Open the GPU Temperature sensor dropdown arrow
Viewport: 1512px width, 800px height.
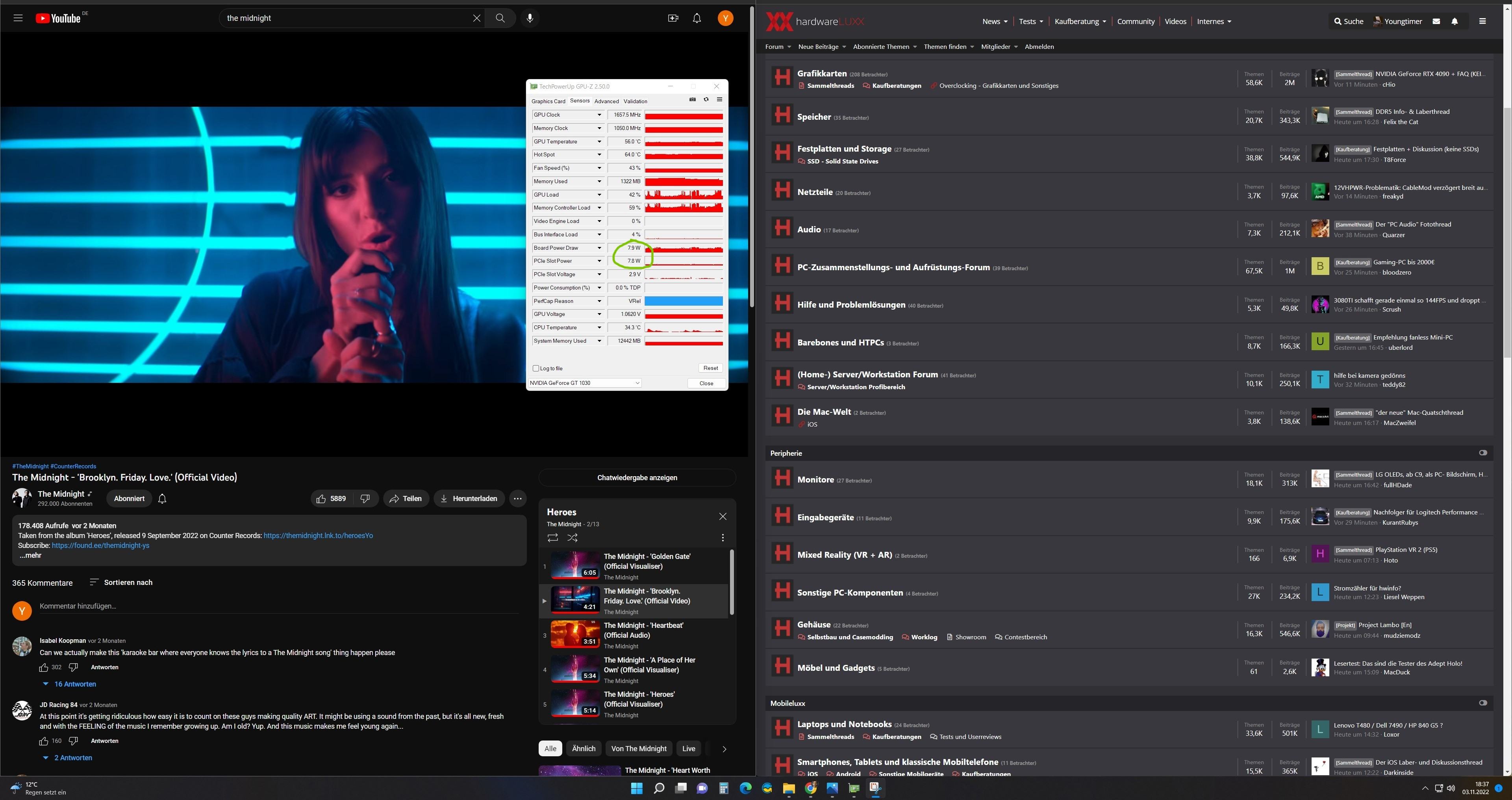click(x=599, y=141)
